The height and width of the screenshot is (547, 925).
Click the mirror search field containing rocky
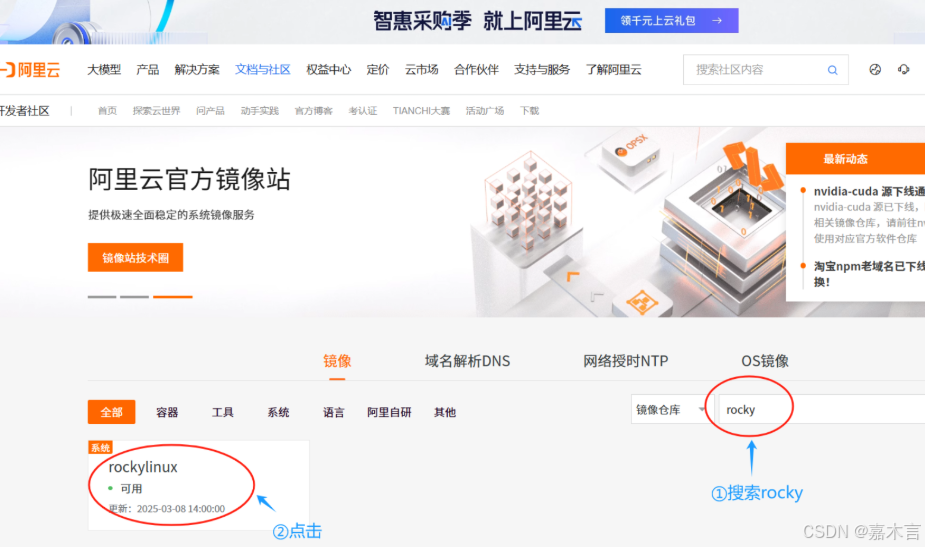pyautogui.click(x=822, y=410)
